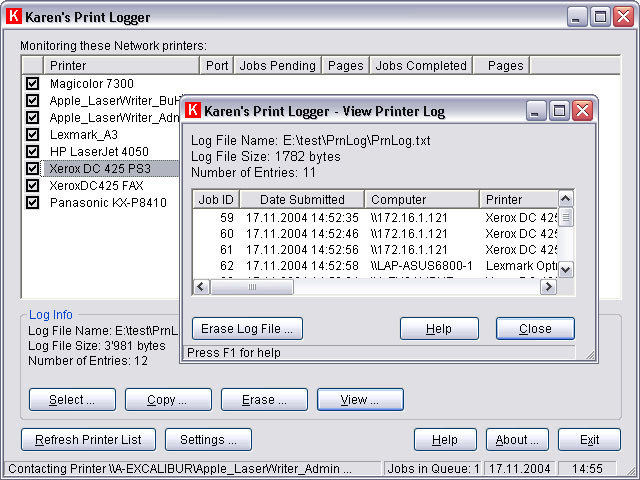
Task: Toggle the Xerox DC 425 PS3 checkbox
Action: (x=32, y=168)
